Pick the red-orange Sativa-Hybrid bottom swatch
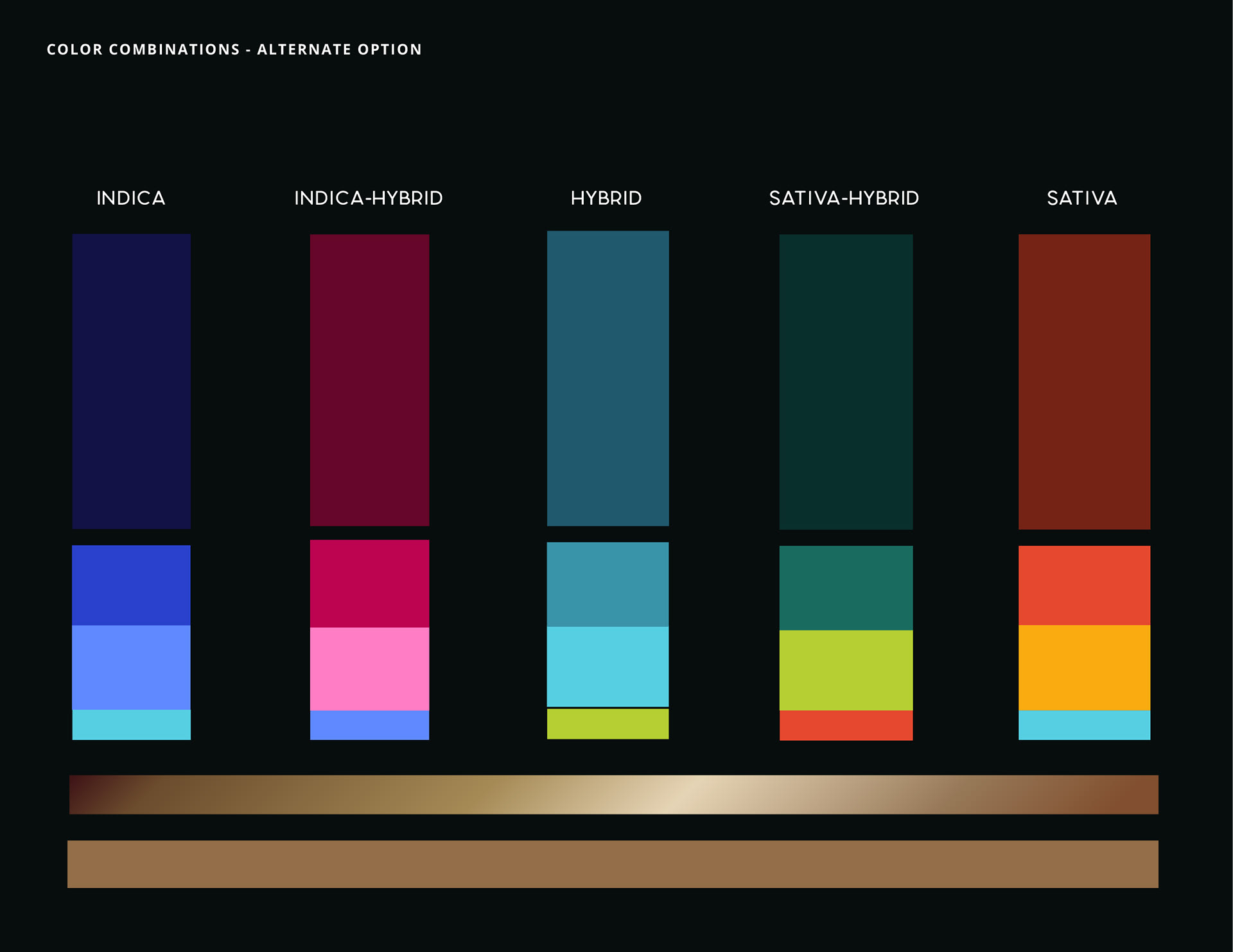Image resolution: width=1233 pixels, height=952 pixels. pyautogui.click(x=846, y=725)
